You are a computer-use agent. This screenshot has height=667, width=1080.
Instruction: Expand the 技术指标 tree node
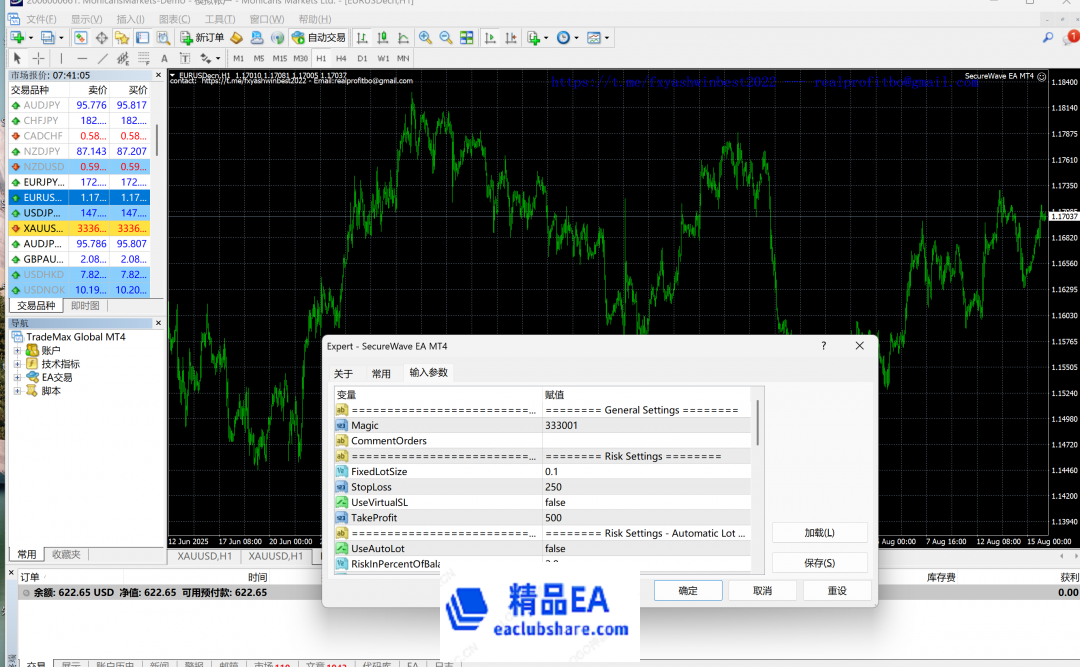(x=17, y=364)
